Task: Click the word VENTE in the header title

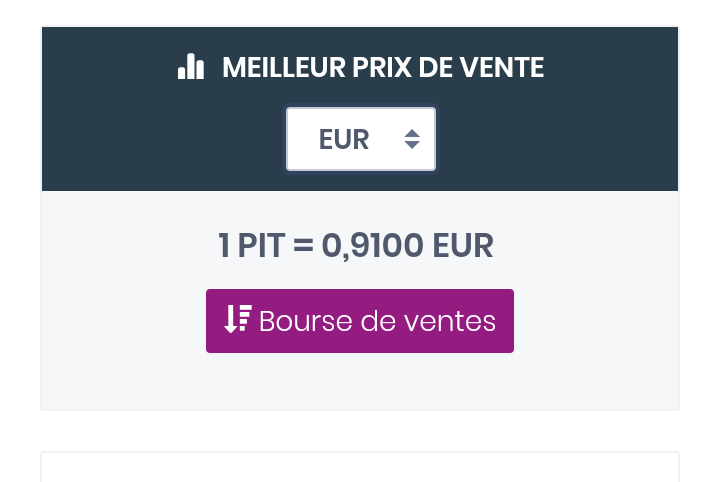Action: (x=502, y=67)
